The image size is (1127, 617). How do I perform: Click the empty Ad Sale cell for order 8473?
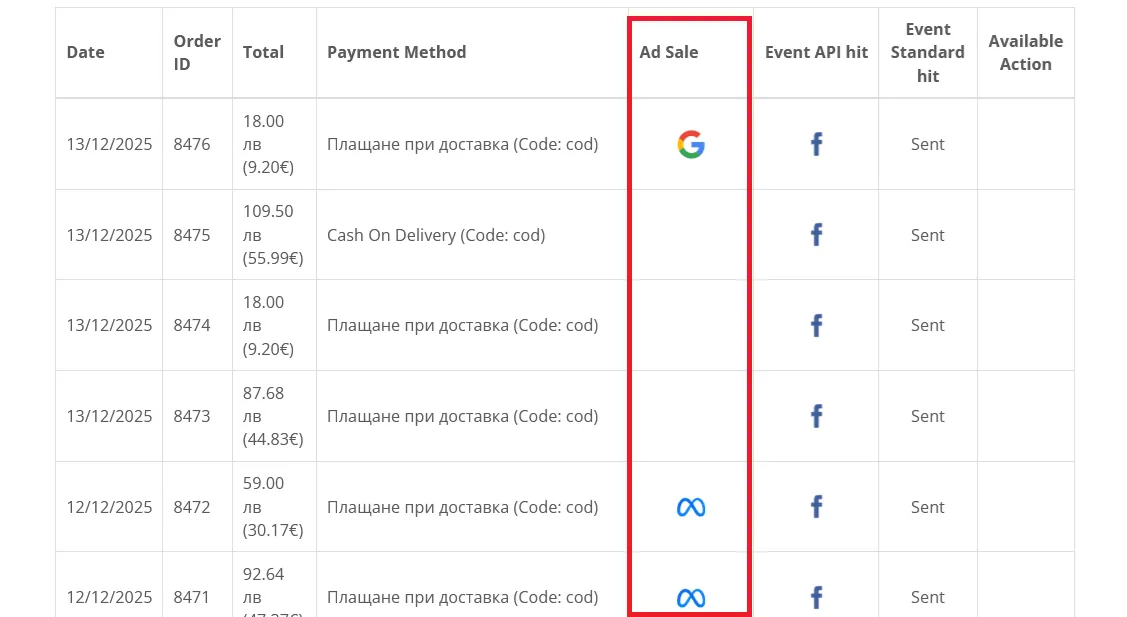(689, 416)
